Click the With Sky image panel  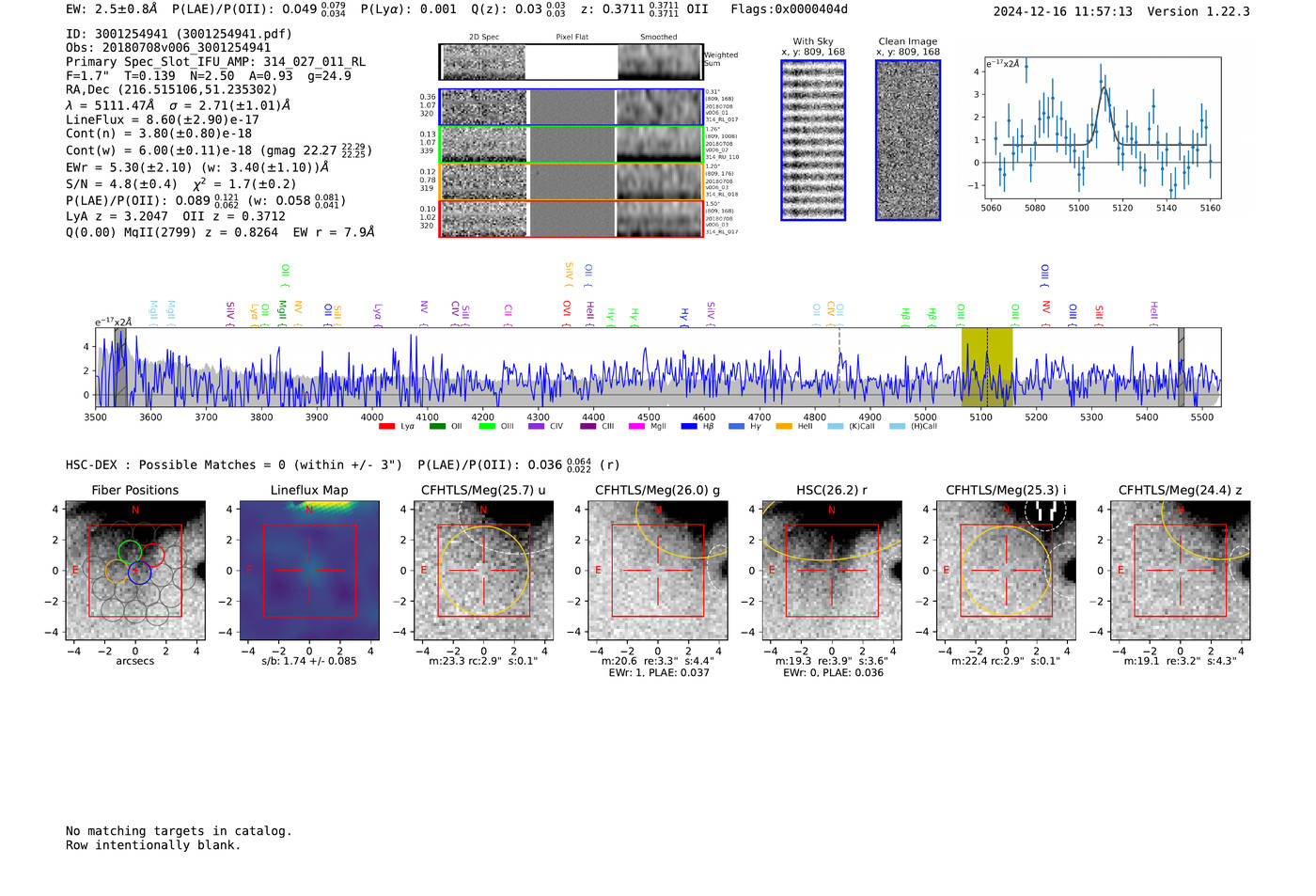coord(813,140)
